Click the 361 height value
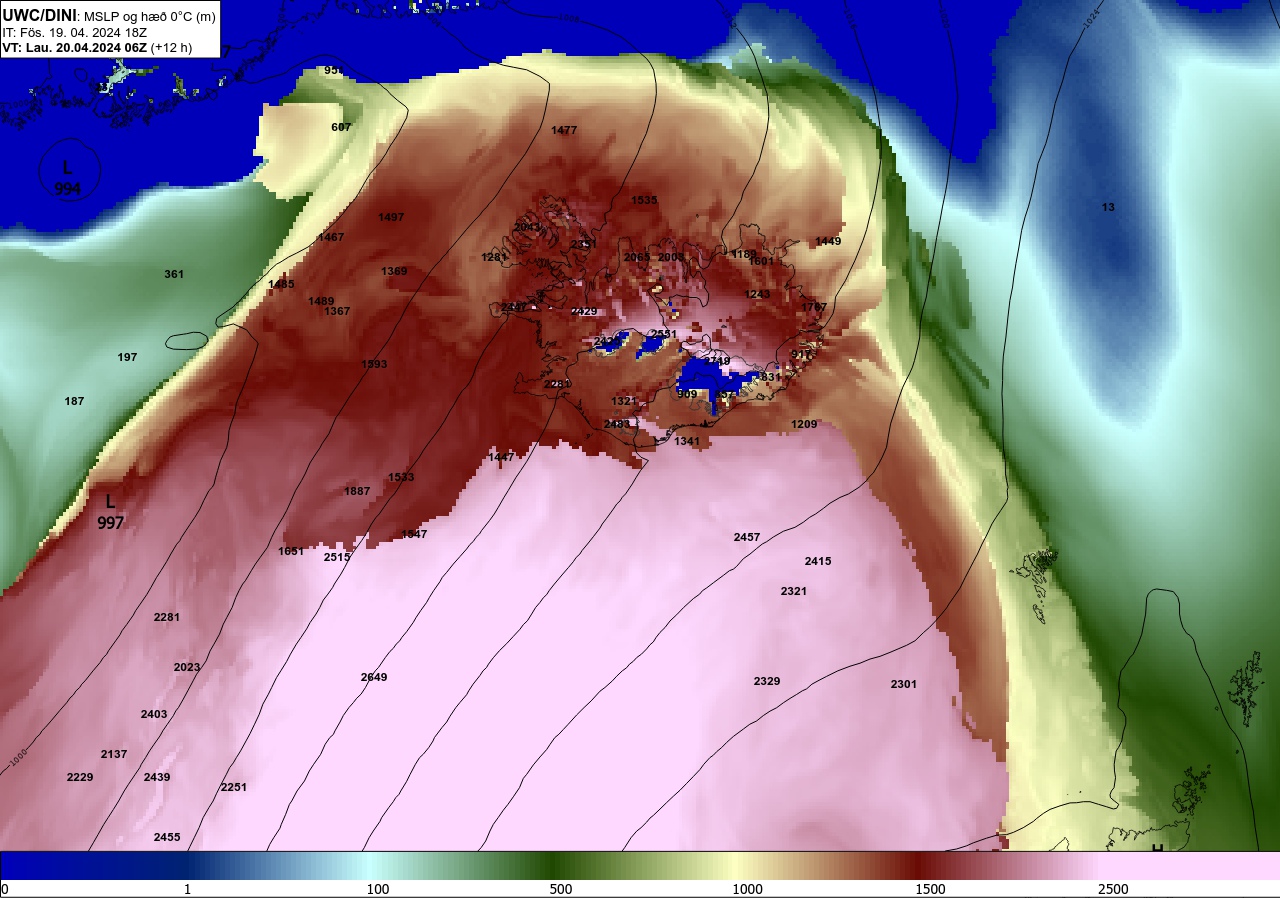This screenshot has width=1280, height=898. [174, 274]
